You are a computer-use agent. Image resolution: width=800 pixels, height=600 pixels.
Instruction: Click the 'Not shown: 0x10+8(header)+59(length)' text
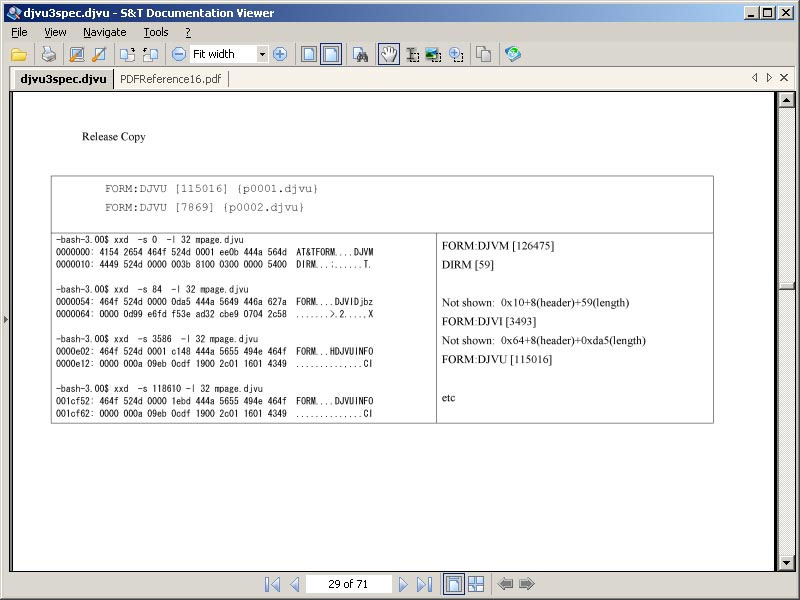536,303
